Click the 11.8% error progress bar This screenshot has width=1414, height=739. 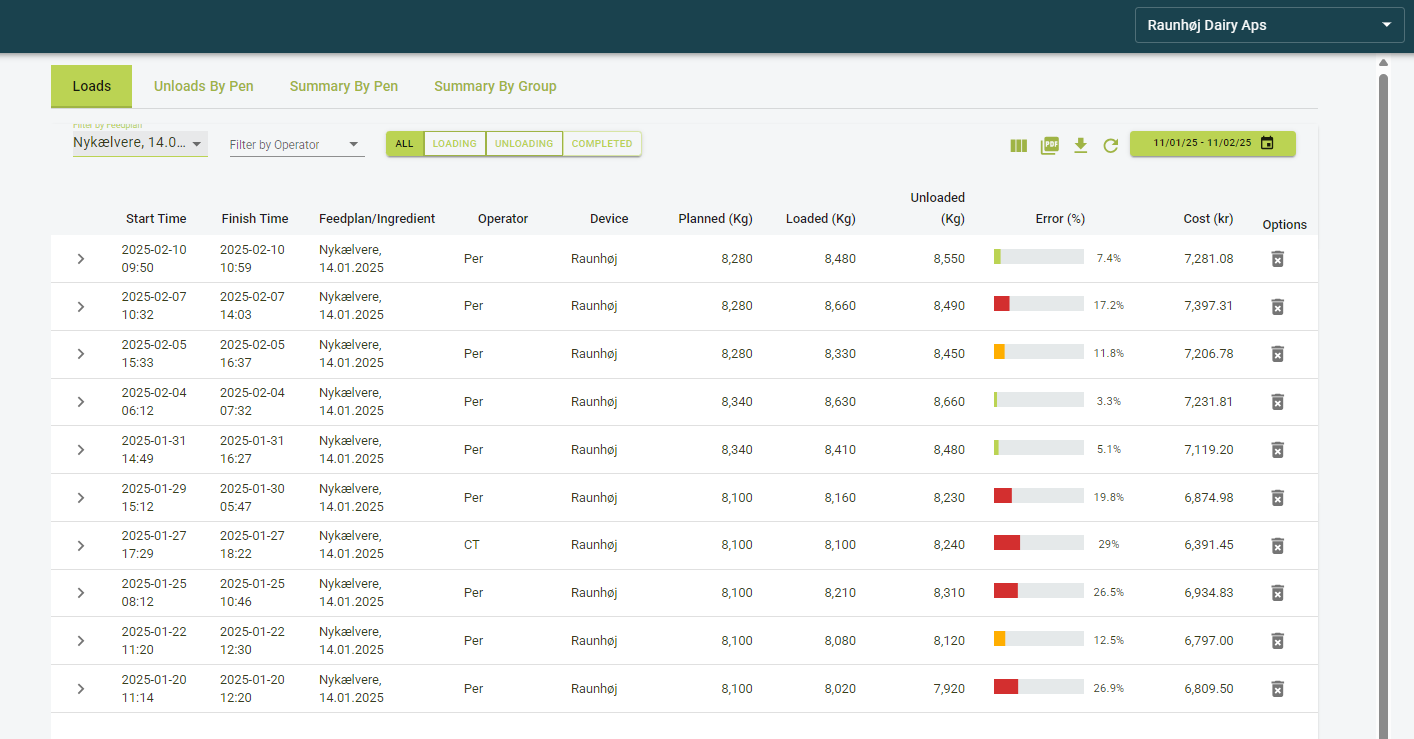click(1039, 352)
